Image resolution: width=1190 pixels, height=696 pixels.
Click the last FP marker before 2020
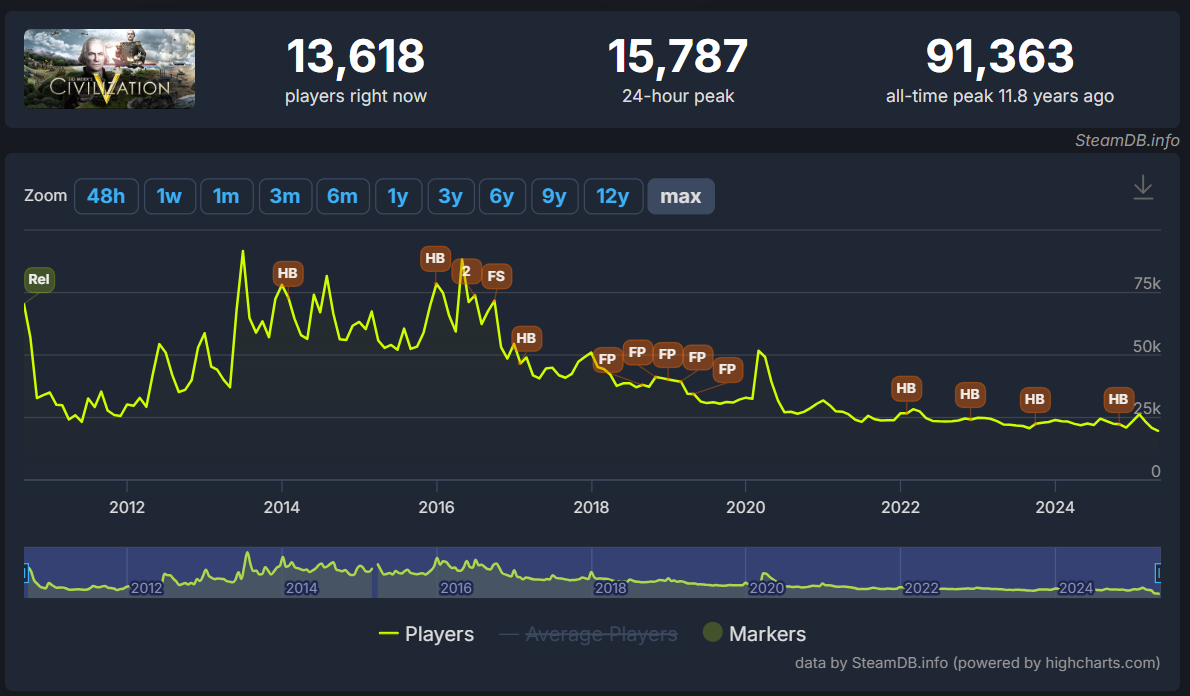(727, 370)
